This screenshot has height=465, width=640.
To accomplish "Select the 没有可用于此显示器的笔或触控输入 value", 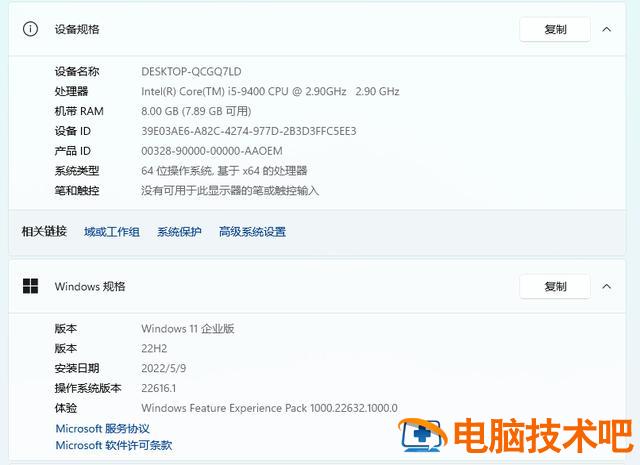I will [230, 191].
